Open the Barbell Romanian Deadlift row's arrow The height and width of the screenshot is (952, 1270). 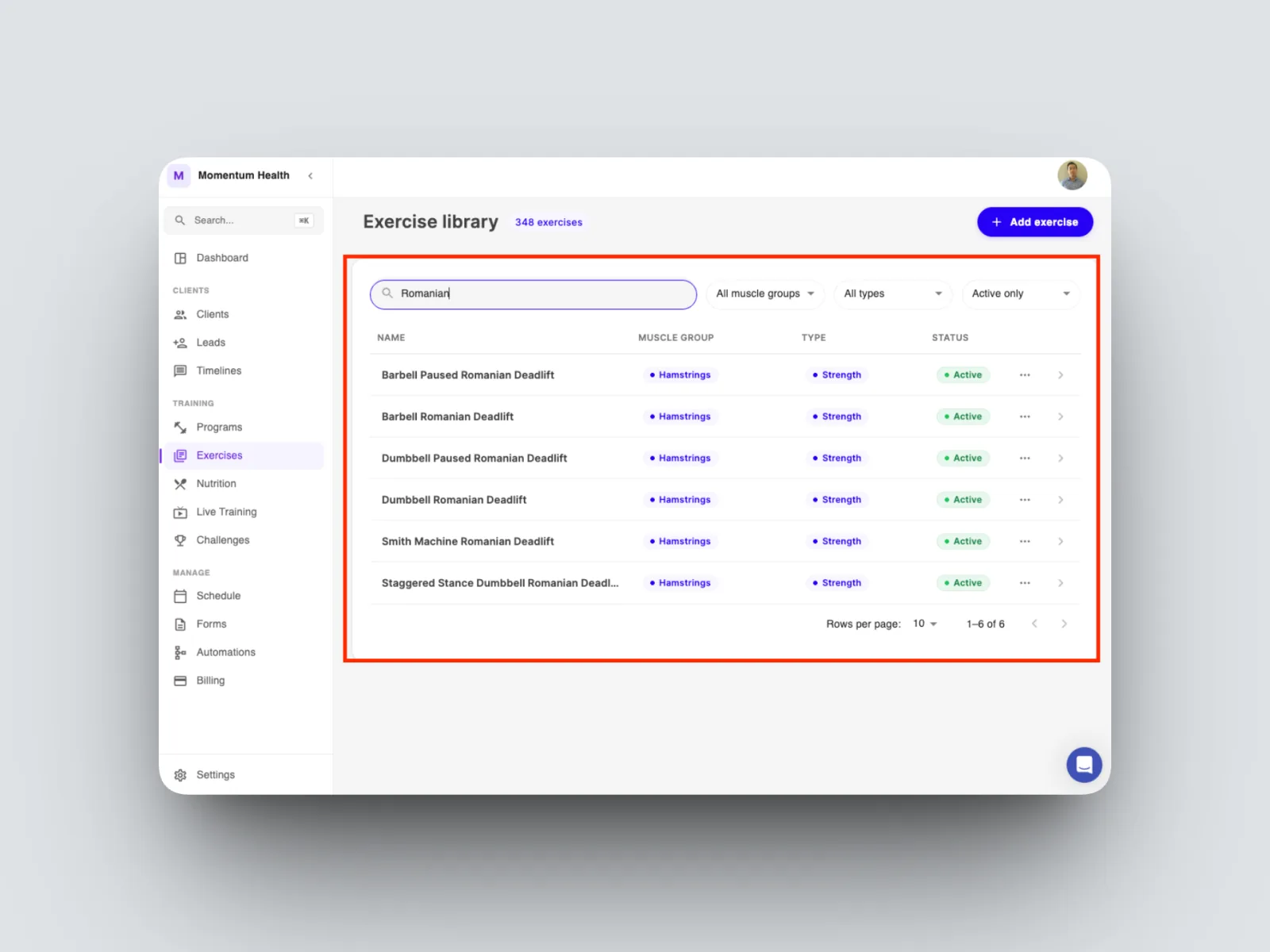(x=1060, y=416)
